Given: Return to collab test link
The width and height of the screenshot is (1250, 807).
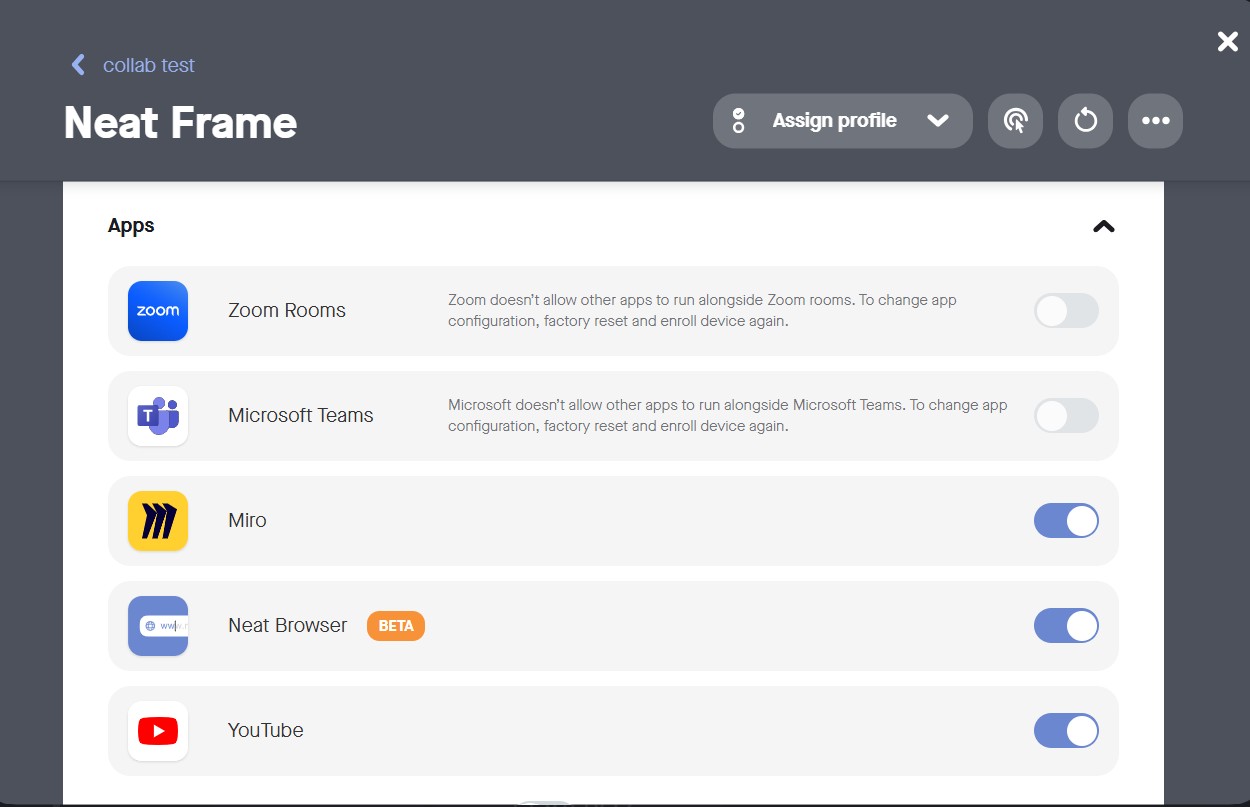Looking at the screenshot, I should pyautogui.click(x=149, y=65).
